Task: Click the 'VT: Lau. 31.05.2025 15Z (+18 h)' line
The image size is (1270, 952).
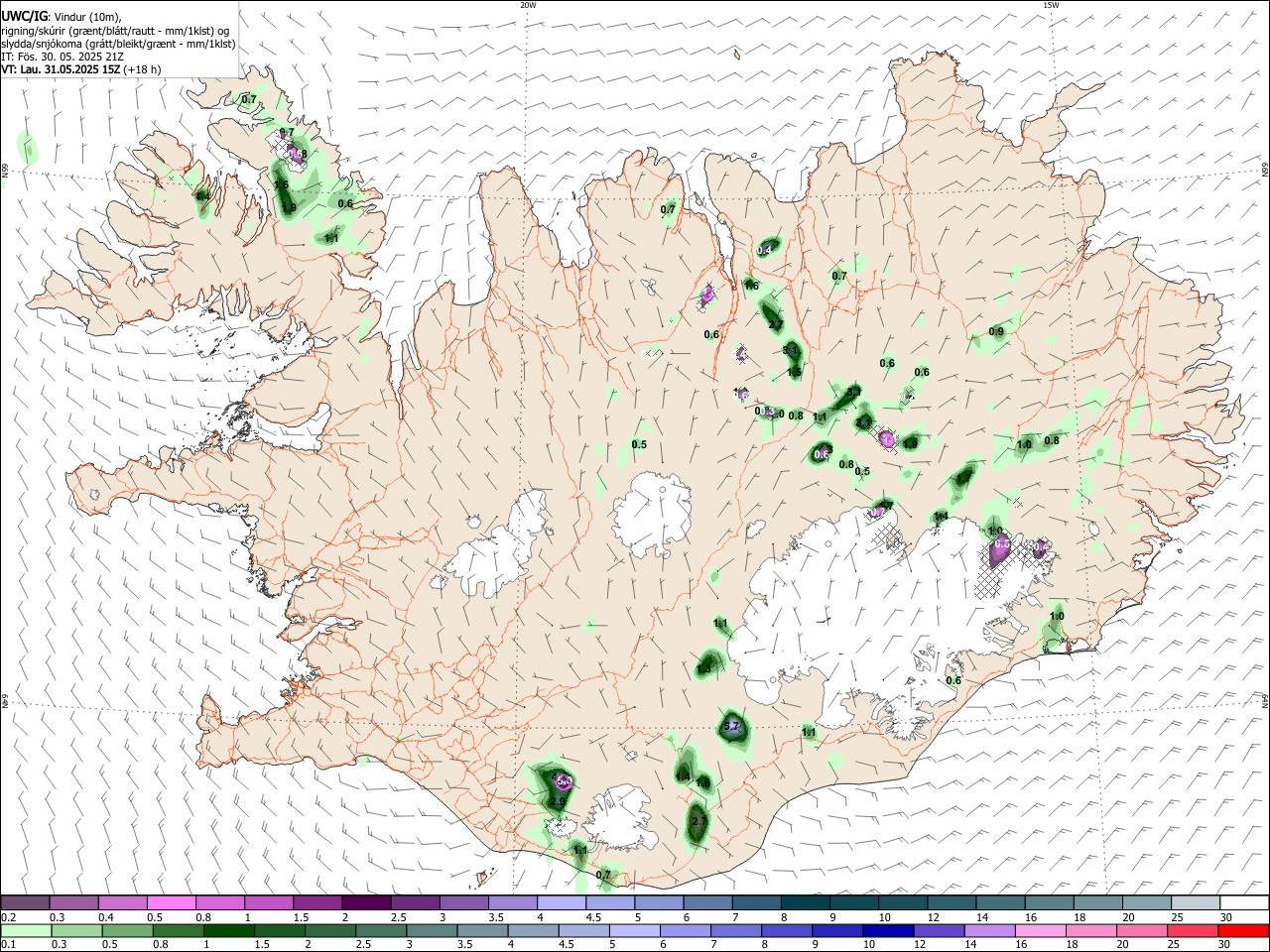Action: click(x=81, y=69)
